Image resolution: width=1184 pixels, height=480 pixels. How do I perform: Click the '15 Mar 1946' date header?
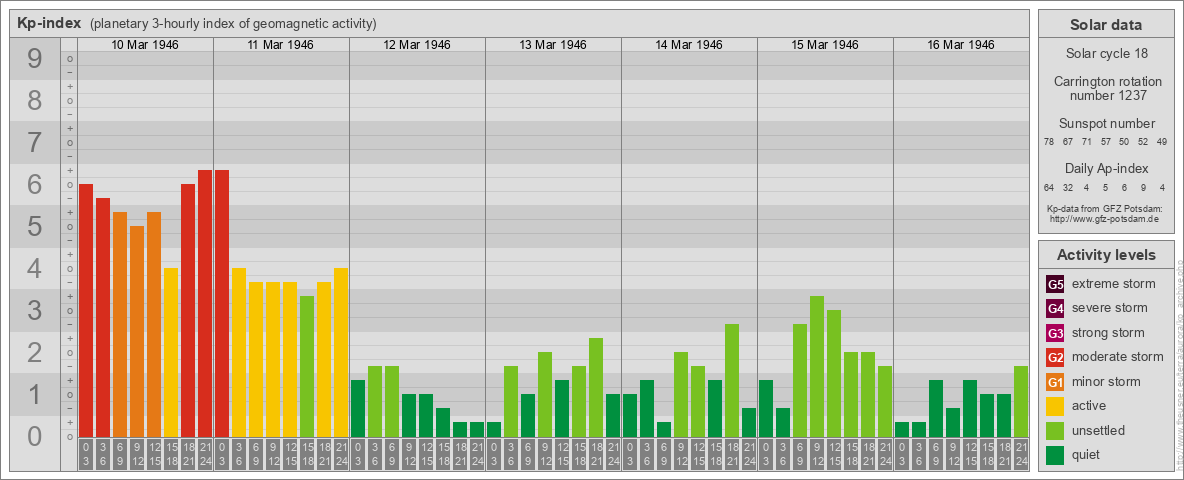tap(825, 45)
